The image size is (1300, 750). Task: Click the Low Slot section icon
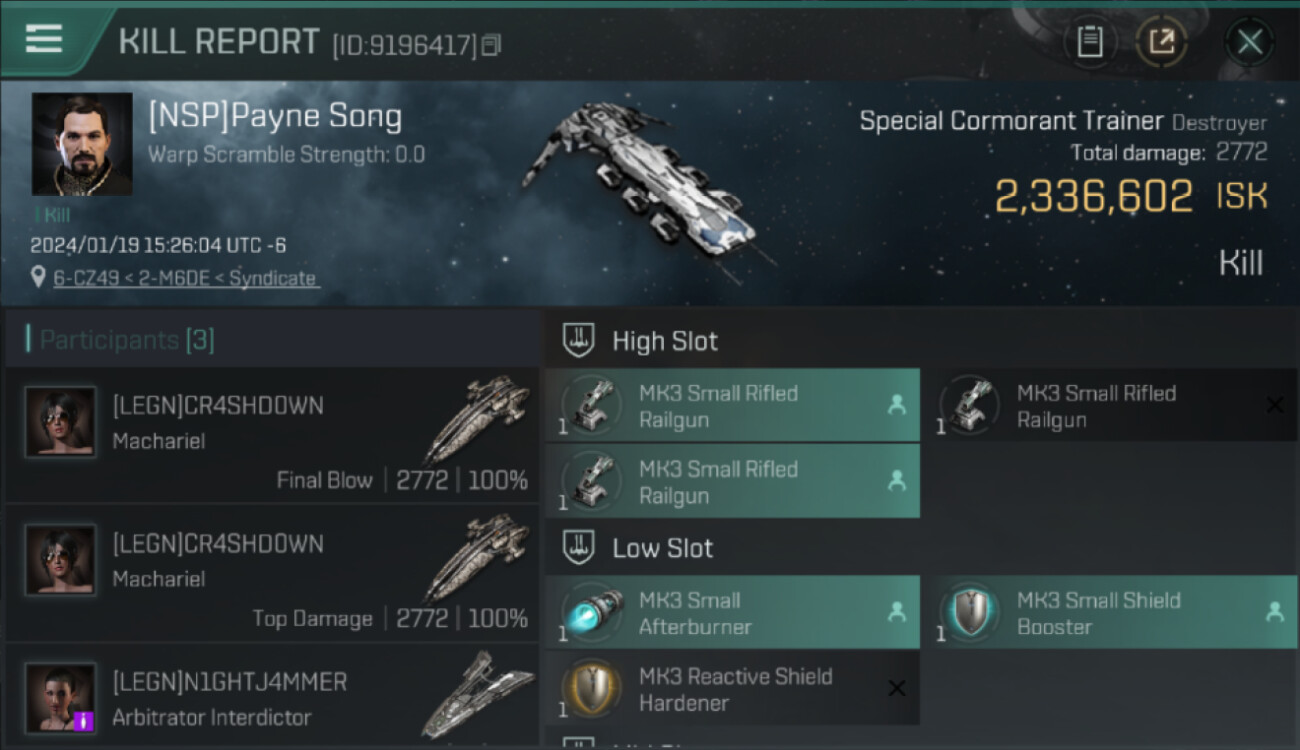pyautogui.click(x=580, y=548)
